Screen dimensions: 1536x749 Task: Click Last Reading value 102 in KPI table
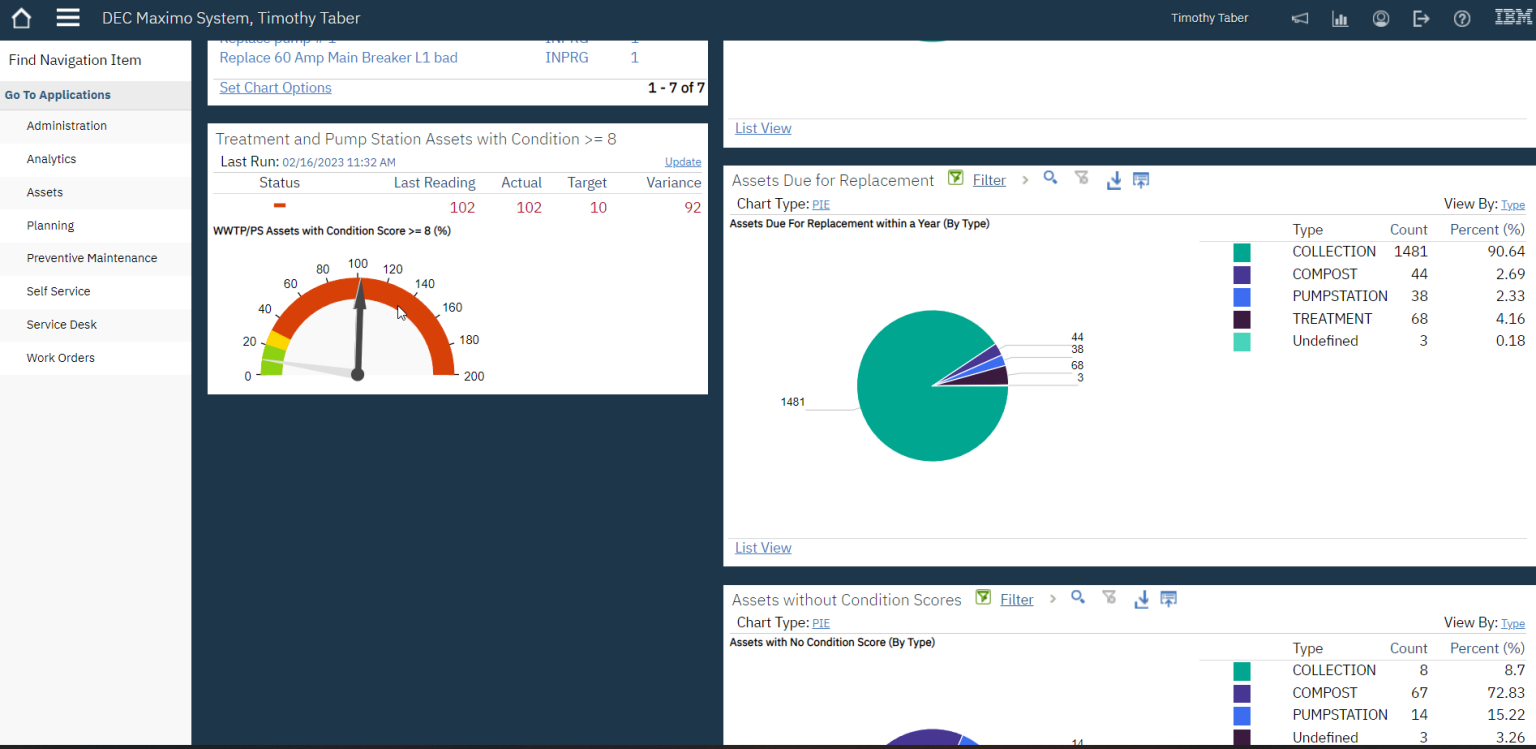[x=462, y=208]
